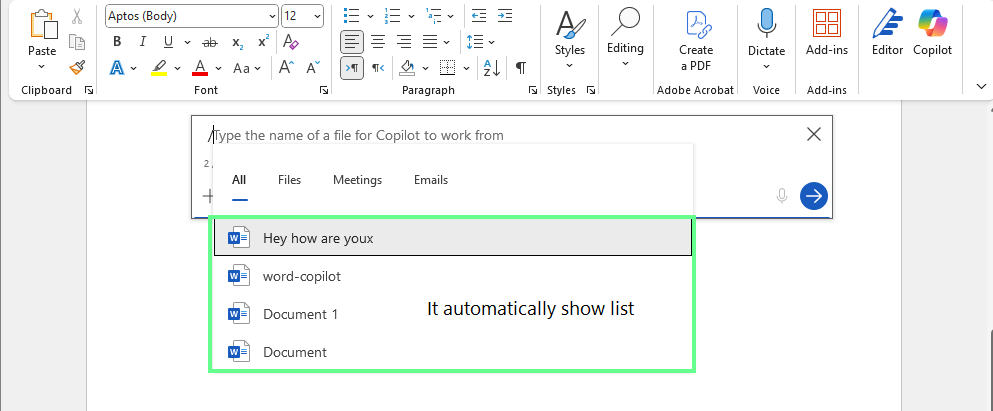
Task: Click Decrease Font Size icon
Action: coord(313,67)
